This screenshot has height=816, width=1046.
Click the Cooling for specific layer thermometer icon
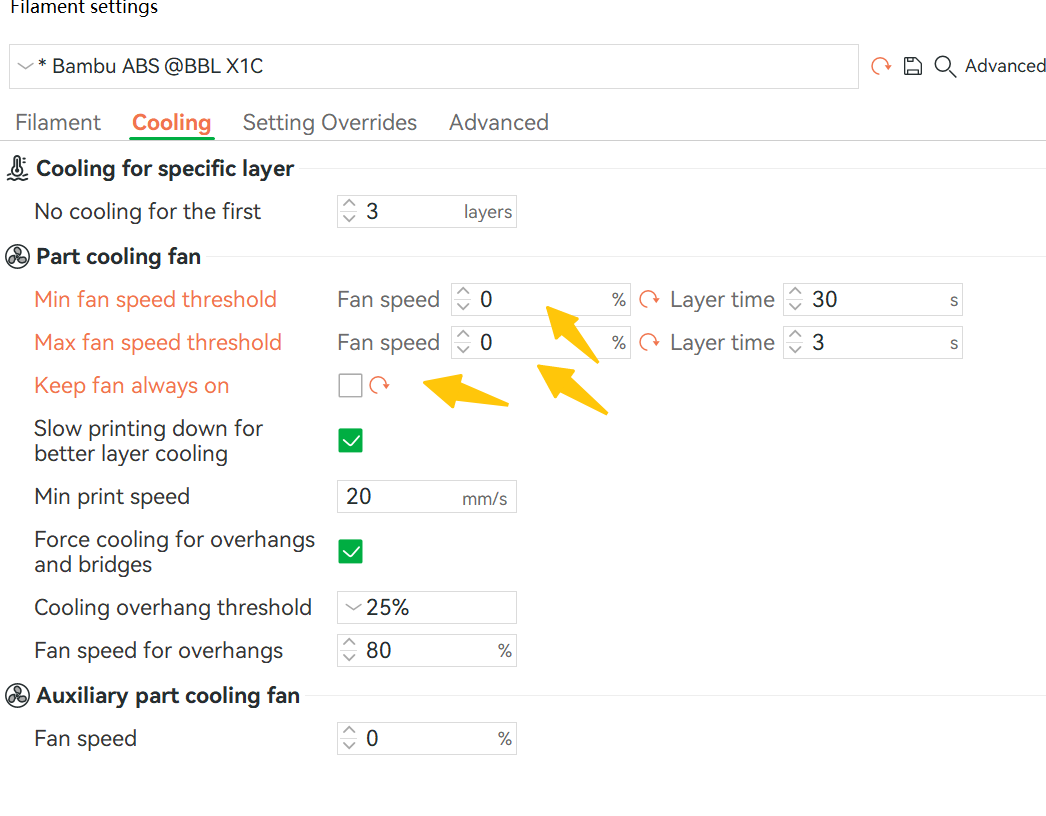16,168
